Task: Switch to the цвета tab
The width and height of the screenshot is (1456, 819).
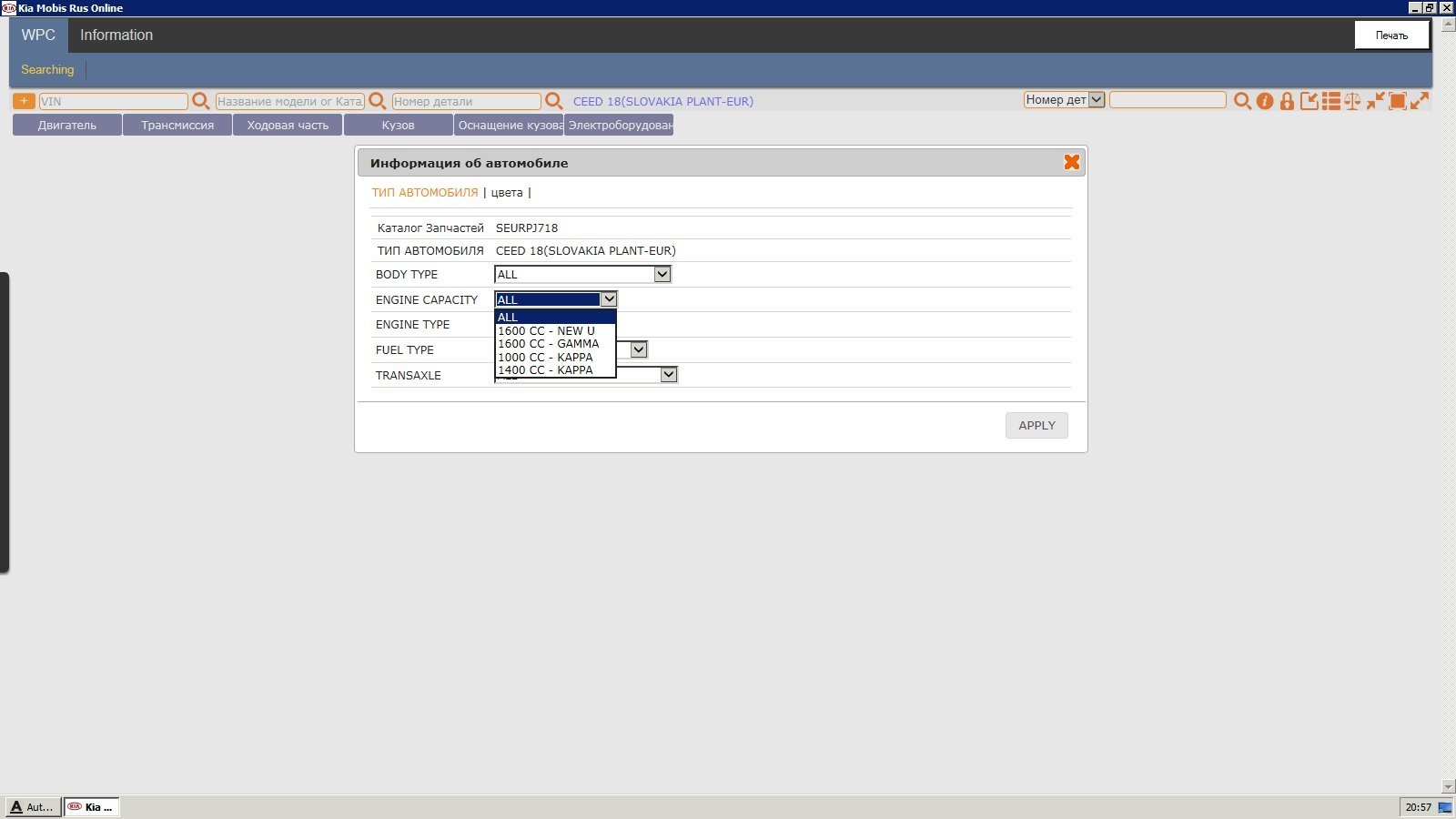Action: (x=507, y=192)
